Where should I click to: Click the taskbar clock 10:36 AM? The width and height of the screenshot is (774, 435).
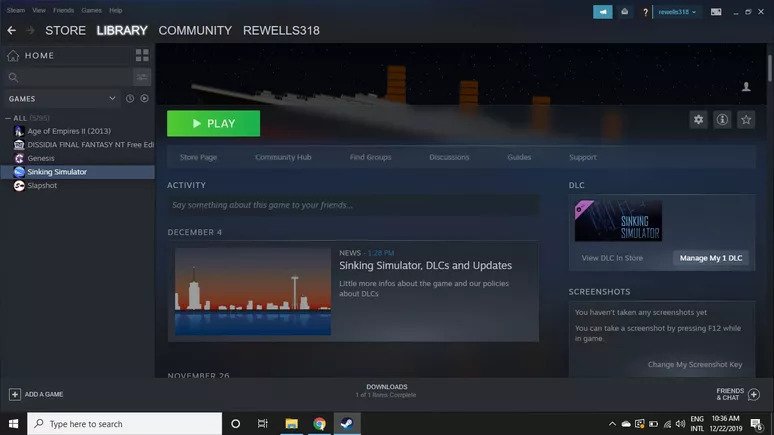[x=726, y=418]
